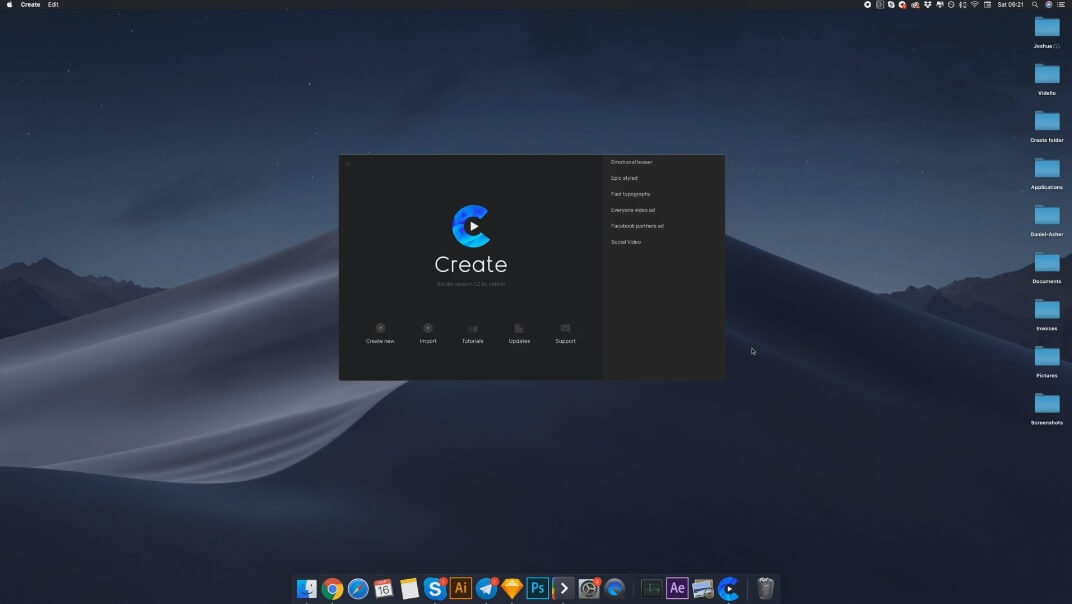Open Notes from the dock

pyautogui.click(x=409, y=588)
